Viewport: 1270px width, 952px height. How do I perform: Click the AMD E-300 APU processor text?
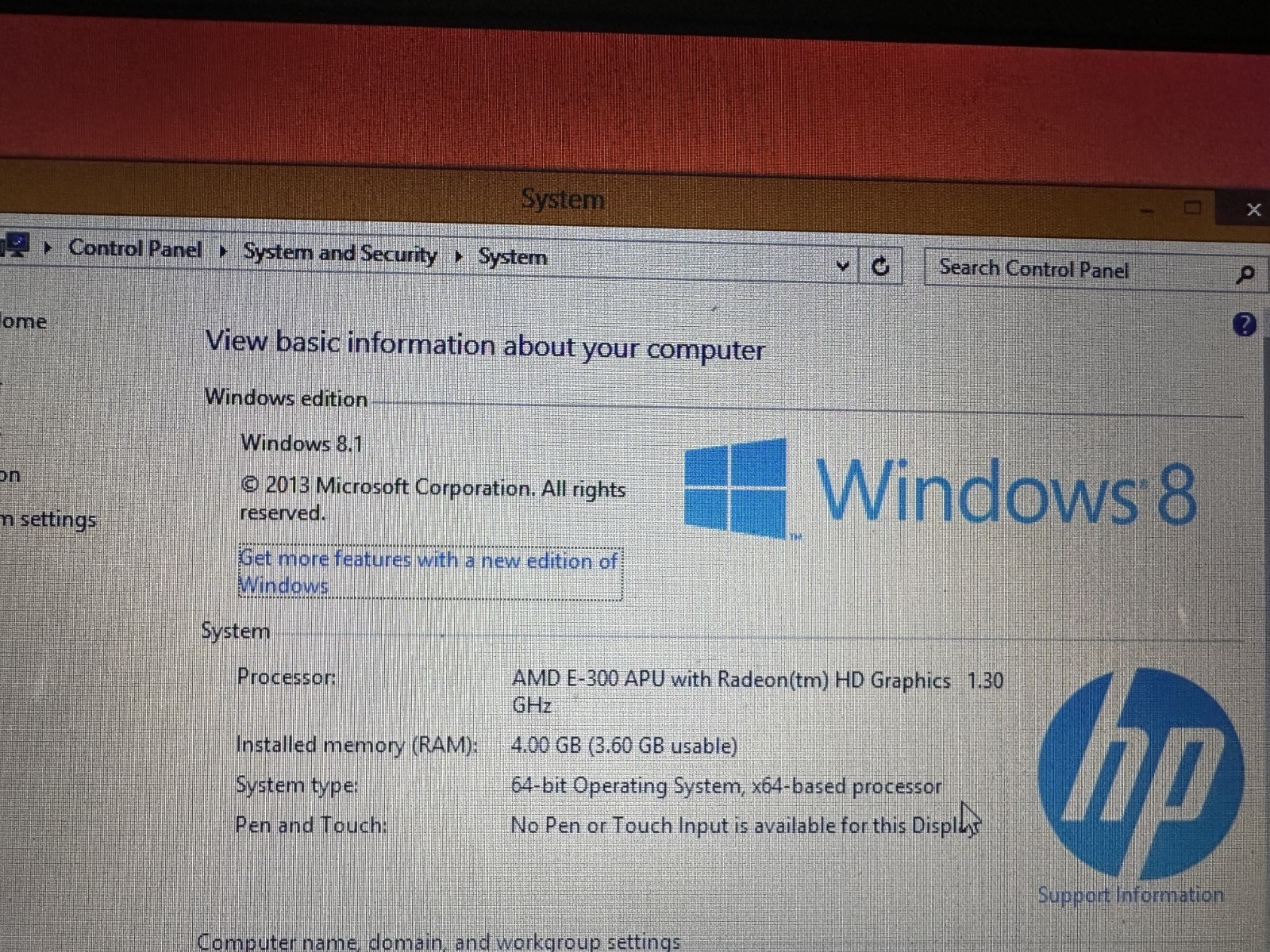pyautogui.click(x=757, y=692)
